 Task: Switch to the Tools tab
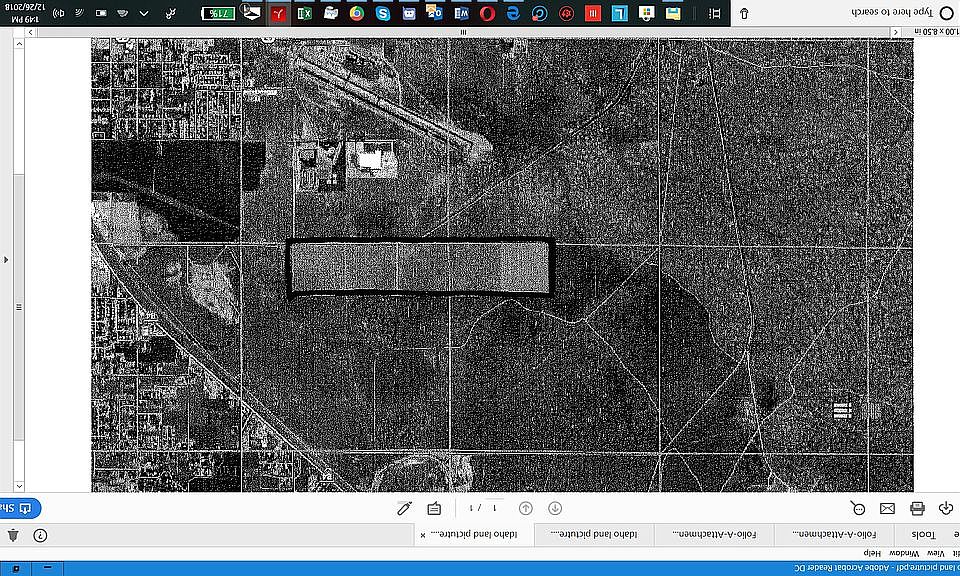click(x=923, y=534)
